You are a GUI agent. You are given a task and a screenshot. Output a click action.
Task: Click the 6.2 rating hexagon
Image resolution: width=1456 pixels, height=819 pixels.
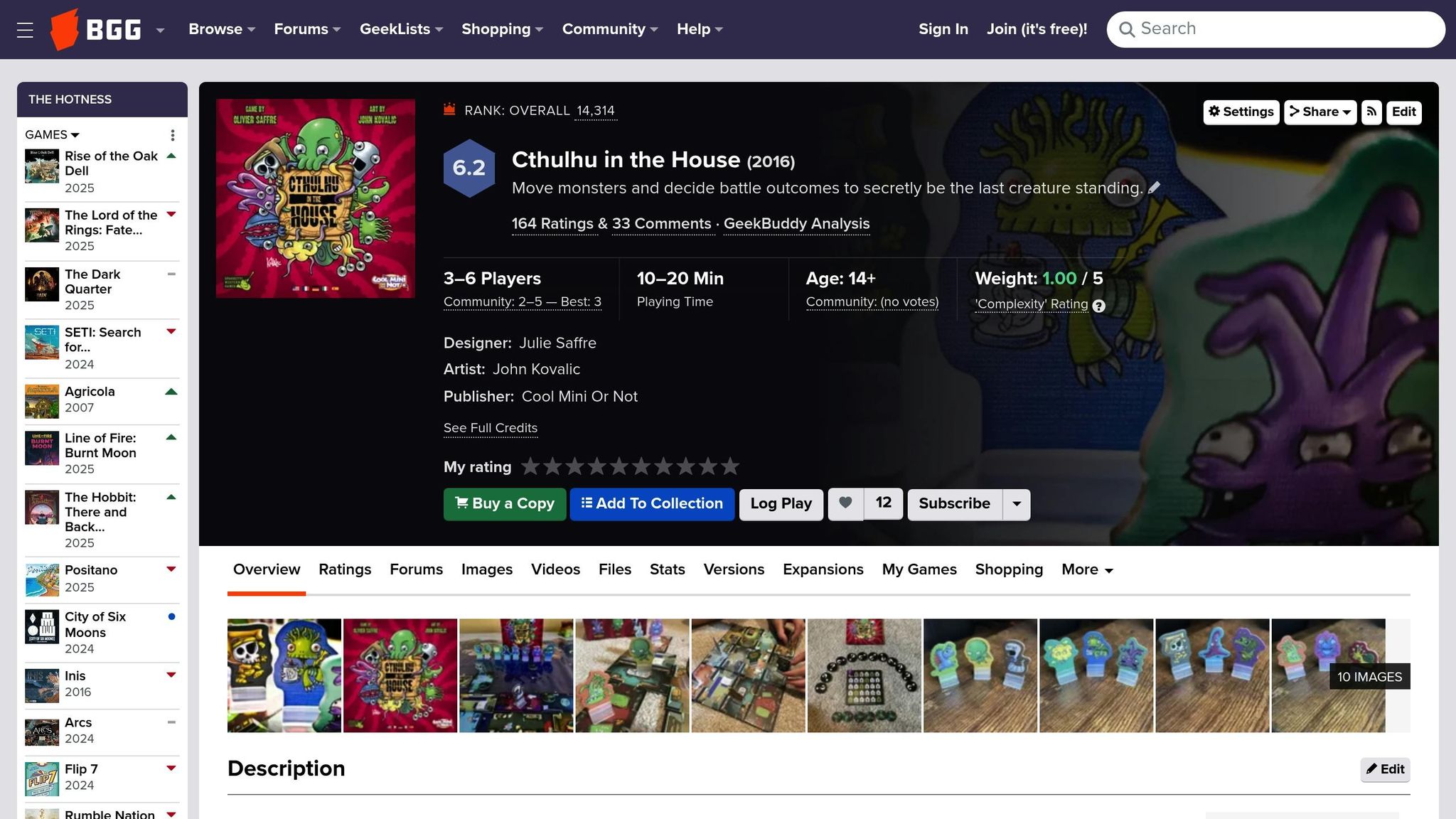[x=469, y=168]
